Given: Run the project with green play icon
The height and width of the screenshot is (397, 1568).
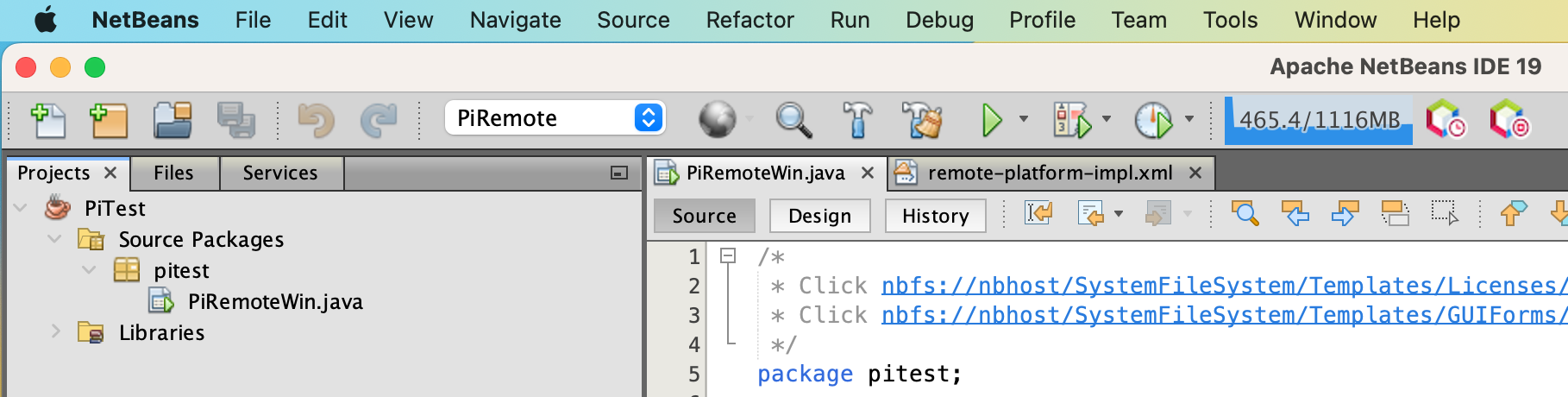Looking at the screenshot, I should pos(992,120).
